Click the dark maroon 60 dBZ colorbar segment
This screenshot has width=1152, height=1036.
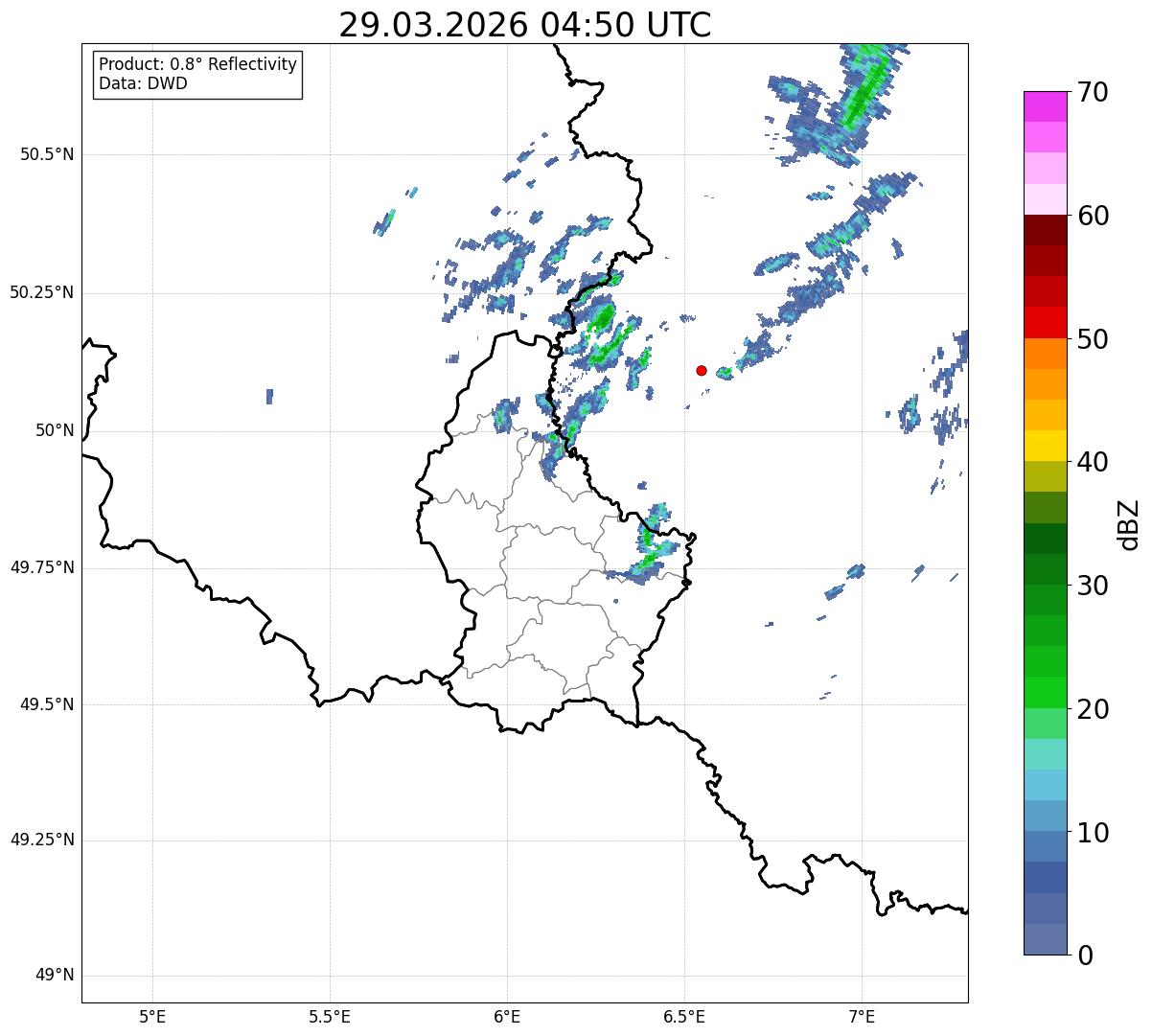pyautogui.click(x=1045, y=230)
